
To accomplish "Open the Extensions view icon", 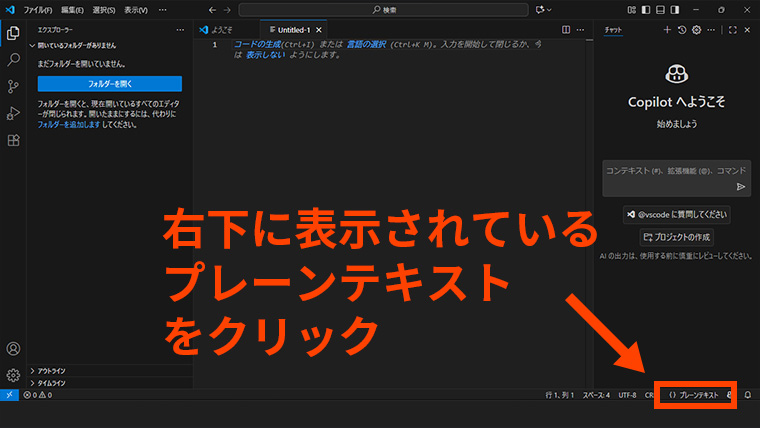I will point(13,140).
